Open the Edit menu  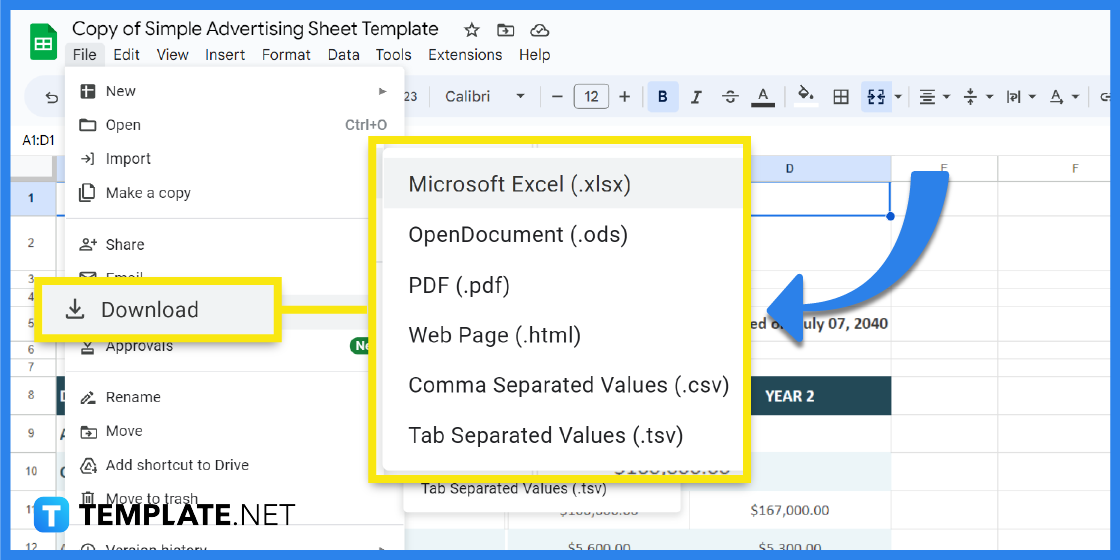tap(126, 54)
